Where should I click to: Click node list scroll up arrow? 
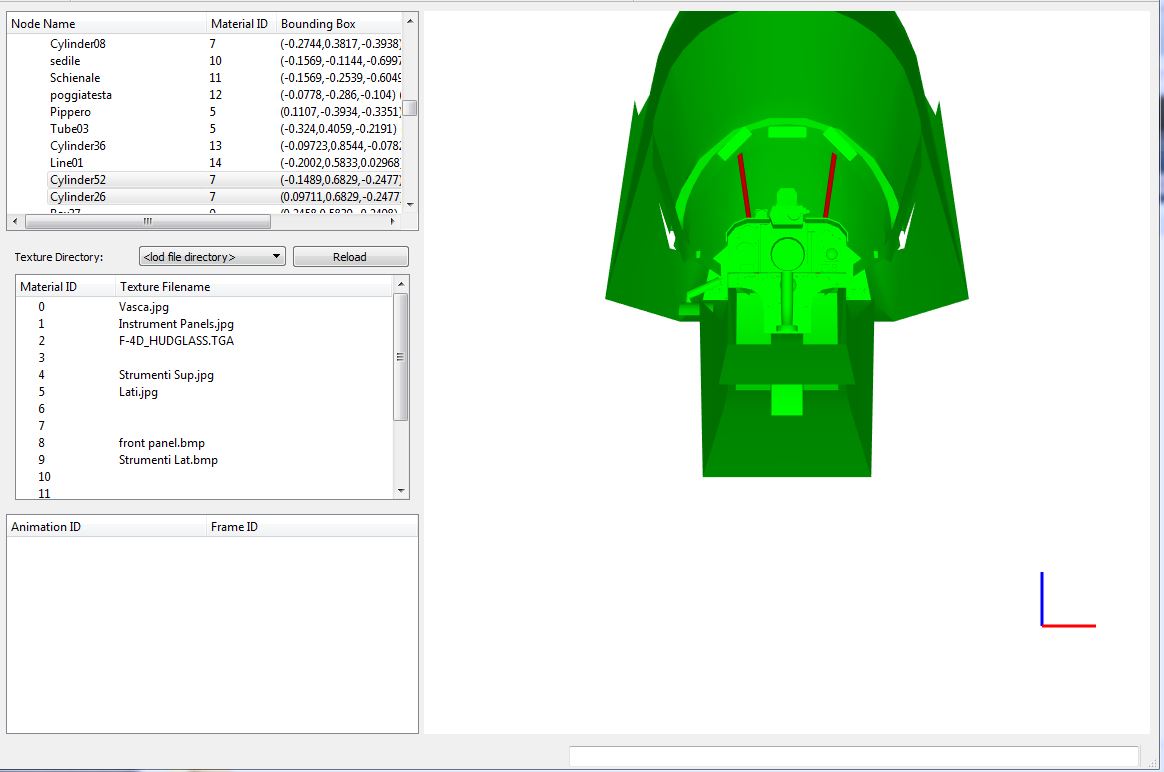pyautogui.click(x=410, y=22)
